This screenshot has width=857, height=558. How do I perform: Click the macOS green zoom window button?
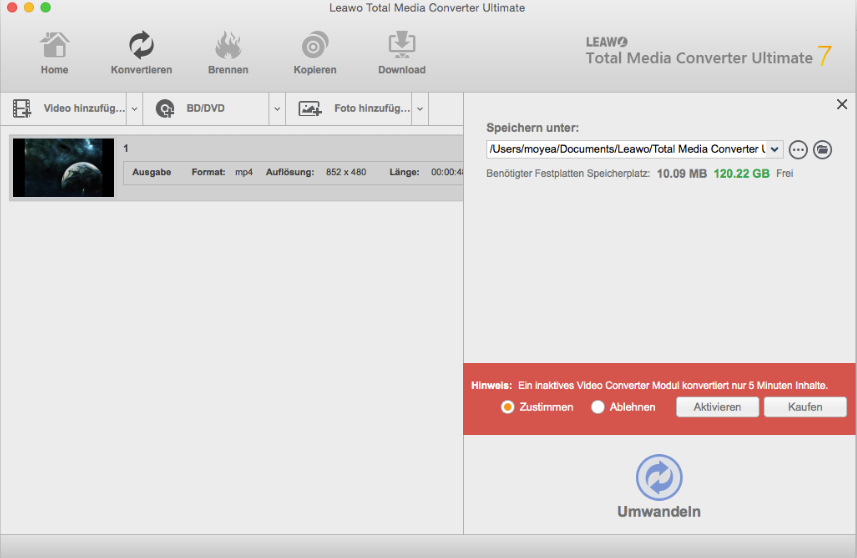(x=46, y=7)
